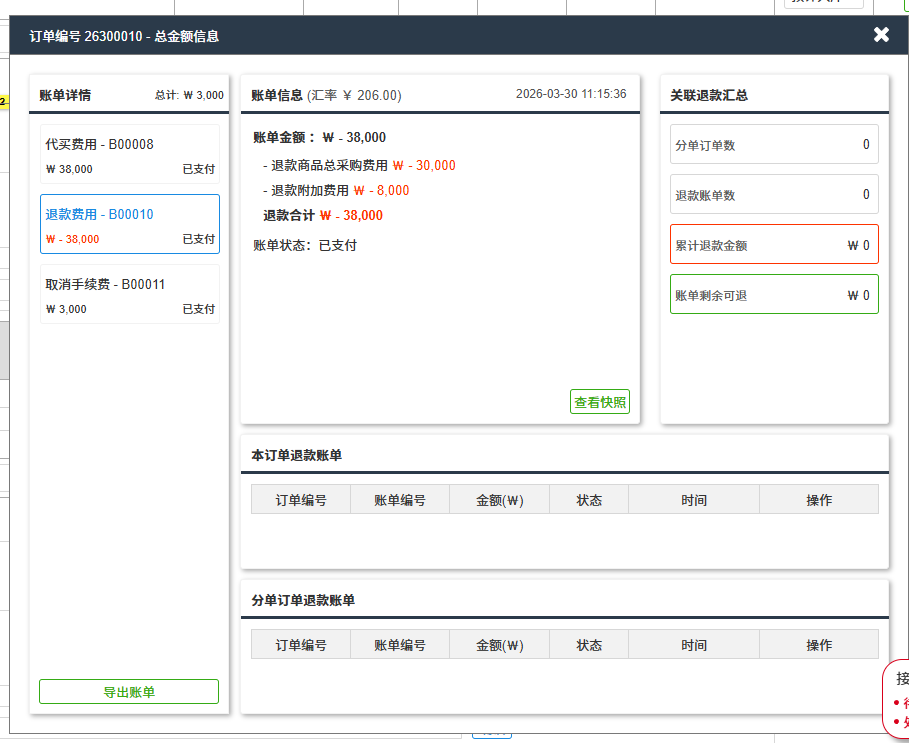The height and width of the screenshot is (743, 909).
Task: Click the 退款账单数 summary box
Action: 774,195
